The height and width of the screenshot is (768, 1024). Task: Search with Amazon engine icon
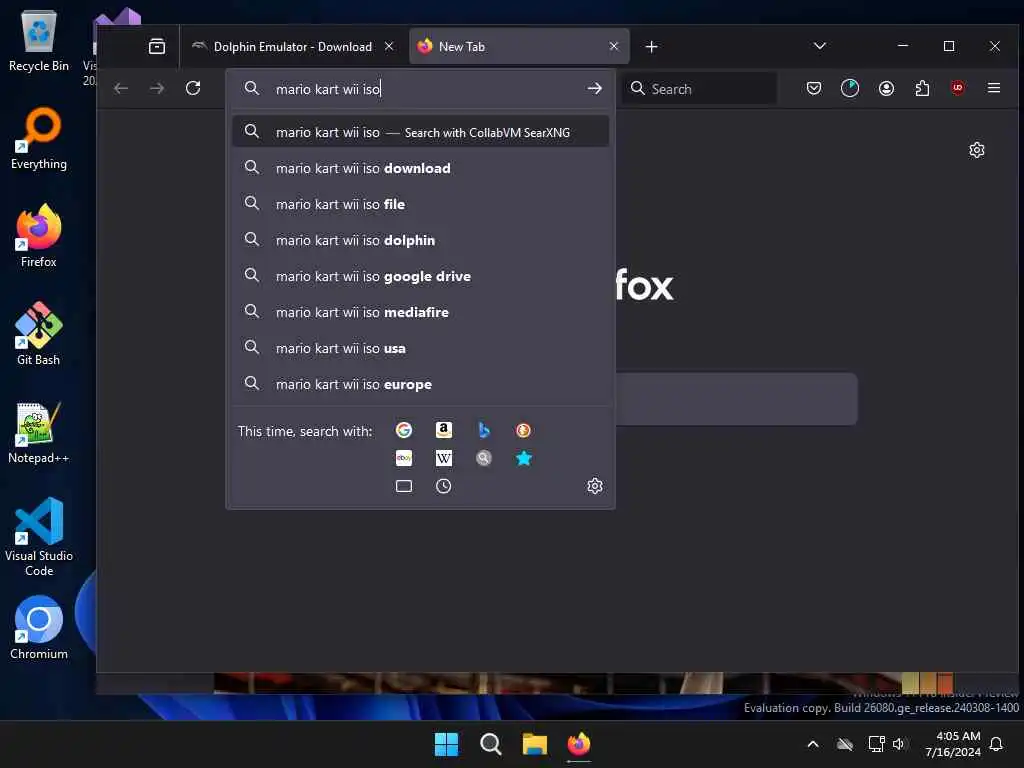(x=443, y=430)
